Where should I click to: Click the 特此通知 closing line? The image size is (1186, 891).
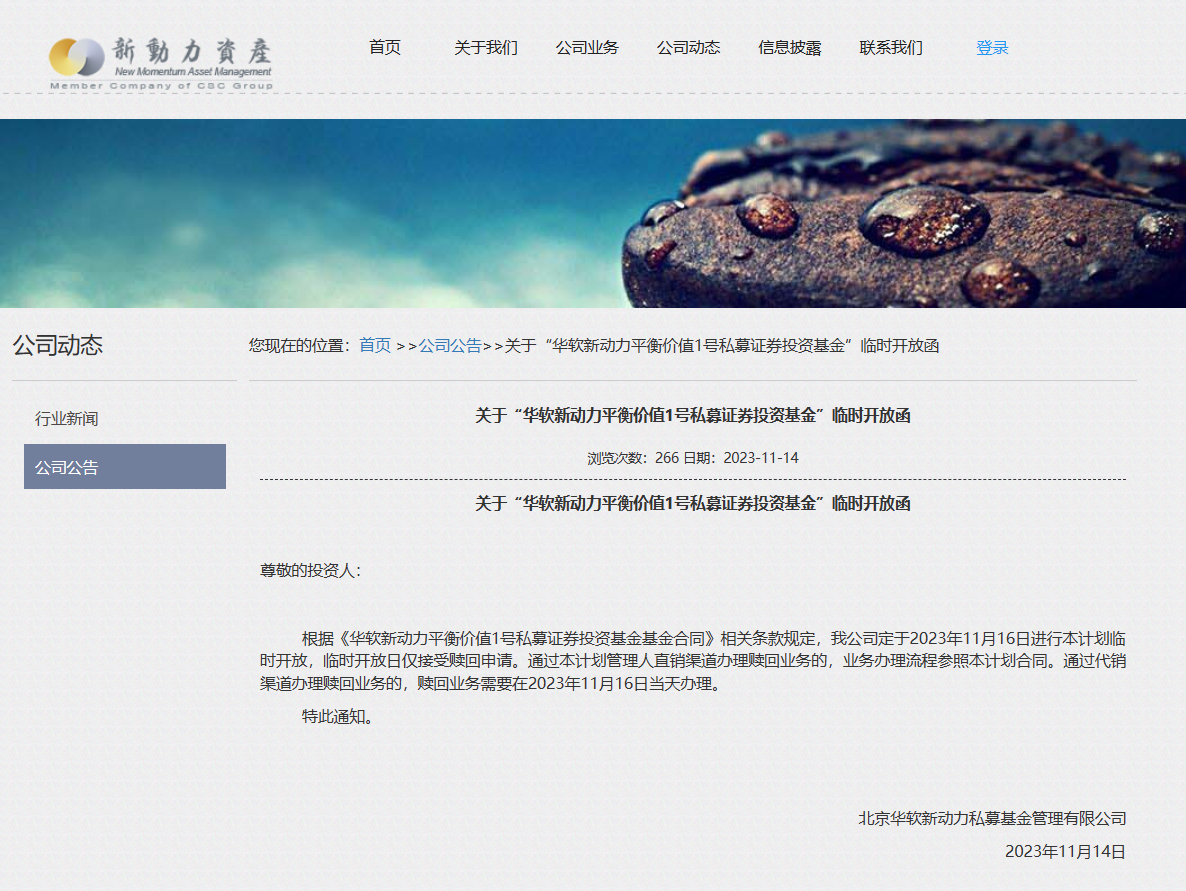click(337, 716)
